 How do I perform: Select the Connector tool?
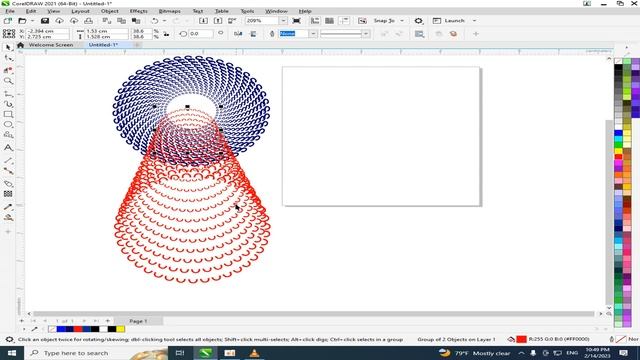pos(8,171)
